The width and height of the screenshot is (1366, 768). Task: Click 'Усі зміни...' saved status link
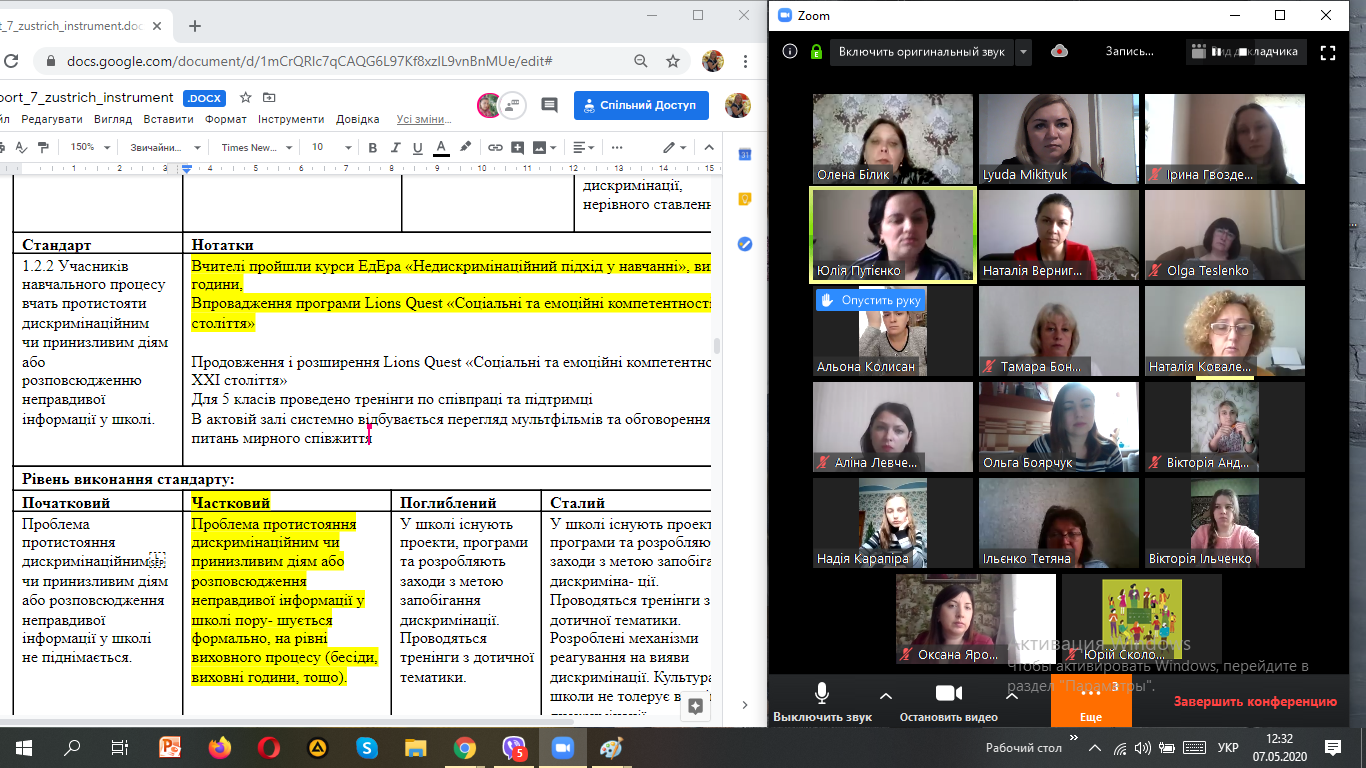(423, 119)
